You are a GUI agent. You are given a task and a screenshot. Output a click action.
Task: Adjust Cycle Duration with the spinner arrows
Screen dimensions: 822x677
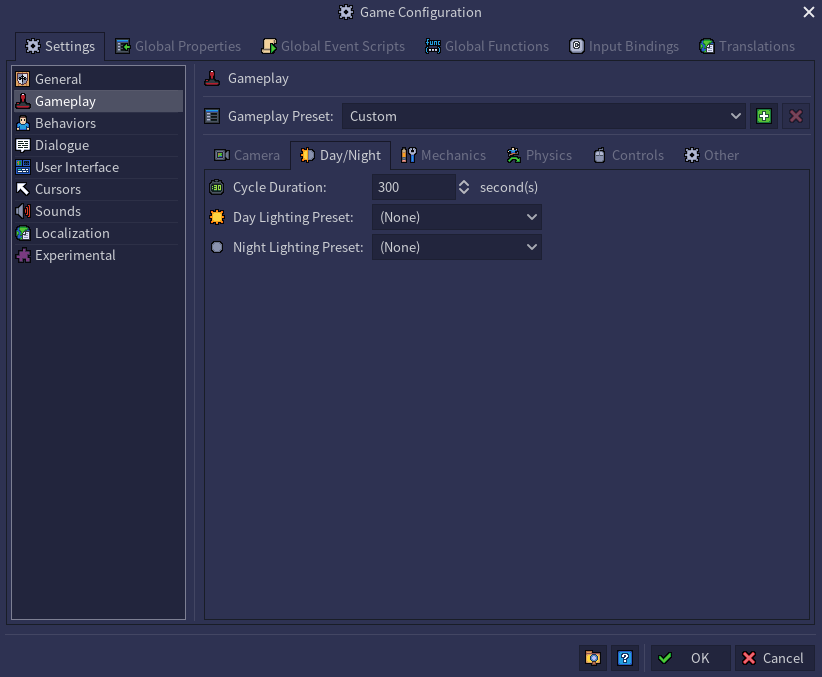click(464, 187)
